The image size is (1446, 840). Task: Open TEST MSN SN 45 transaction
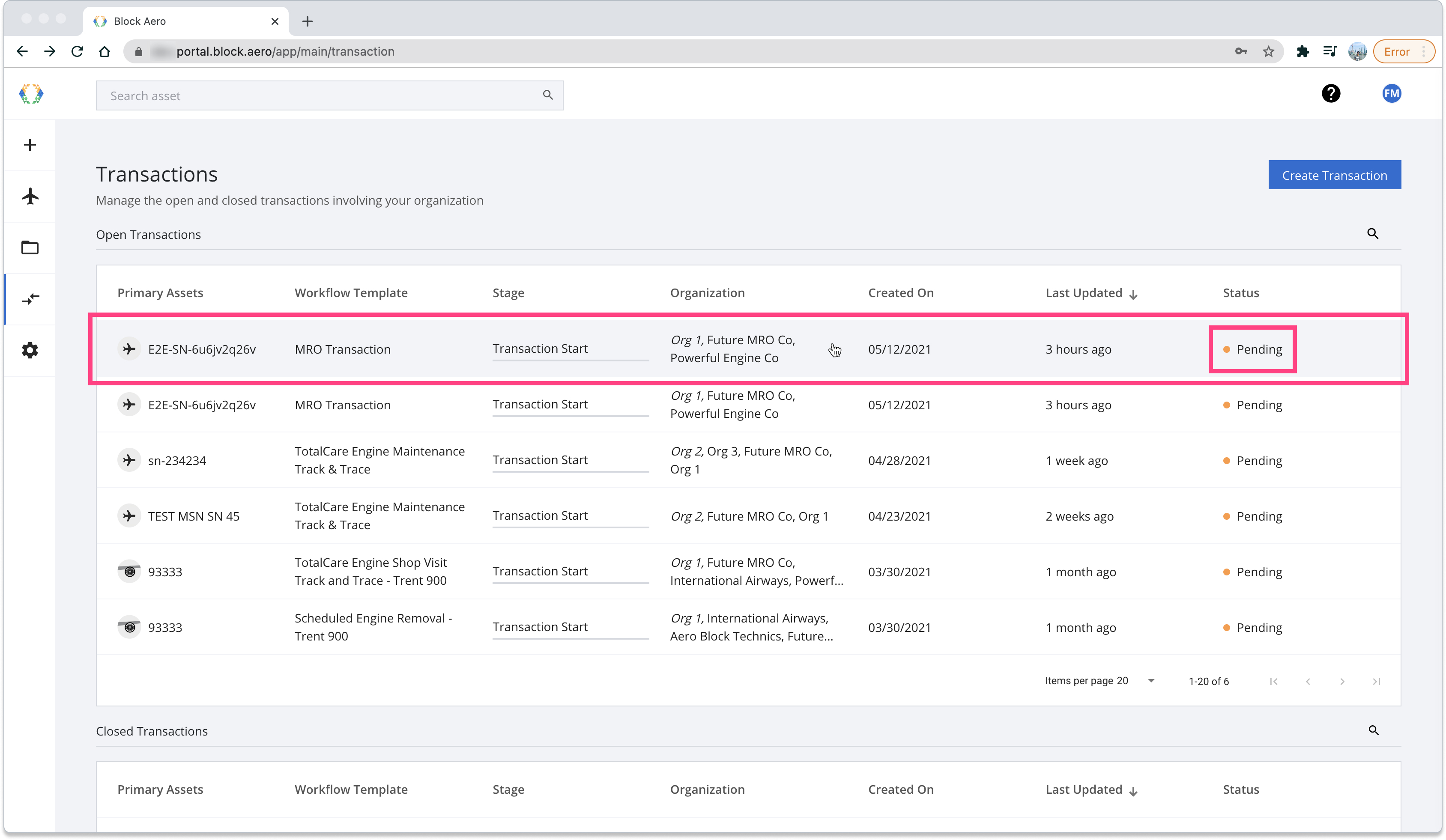[748, 515]
